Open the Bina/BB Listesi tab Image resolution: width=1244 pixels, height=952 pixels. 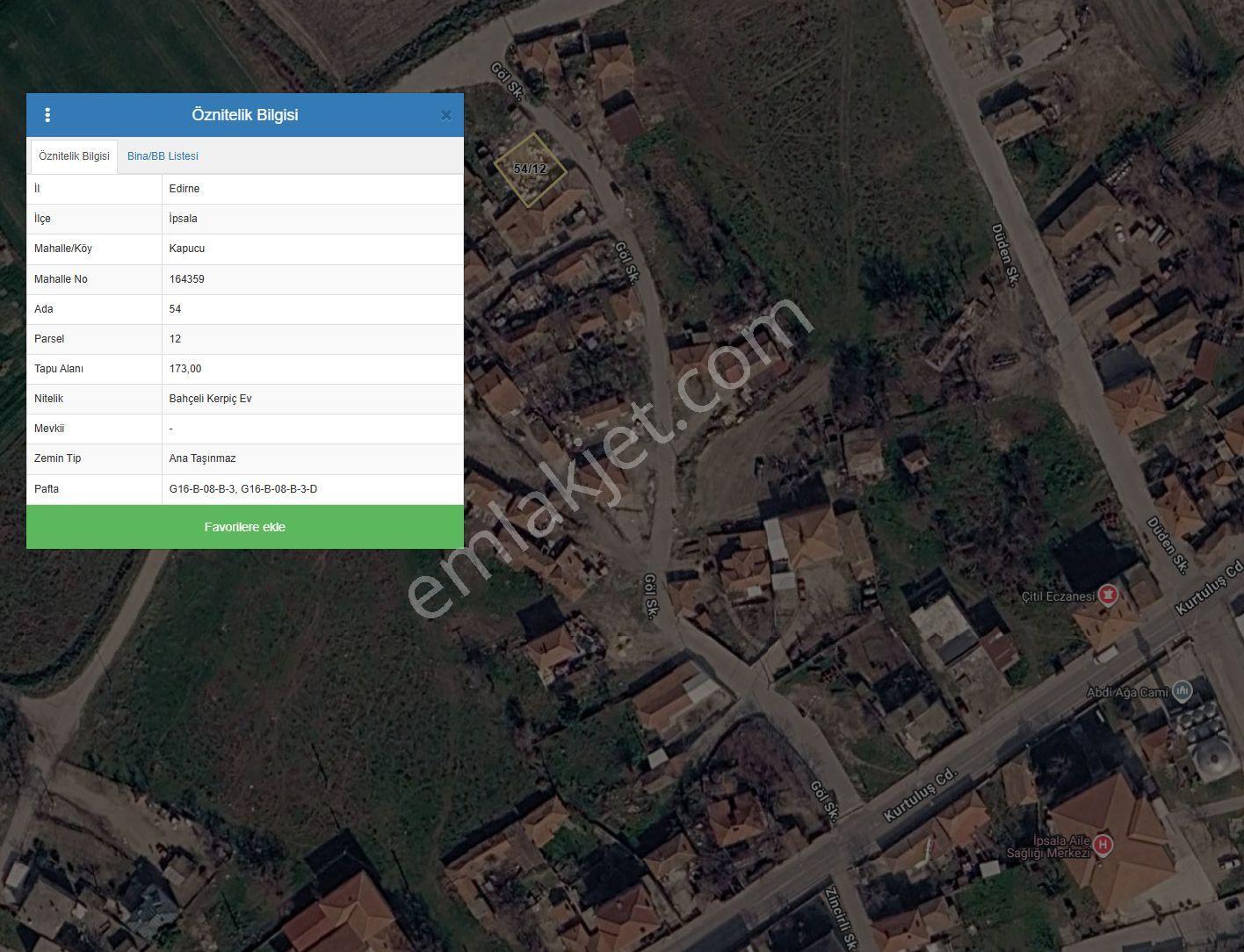pyautogui.click(x=163, y=156)
